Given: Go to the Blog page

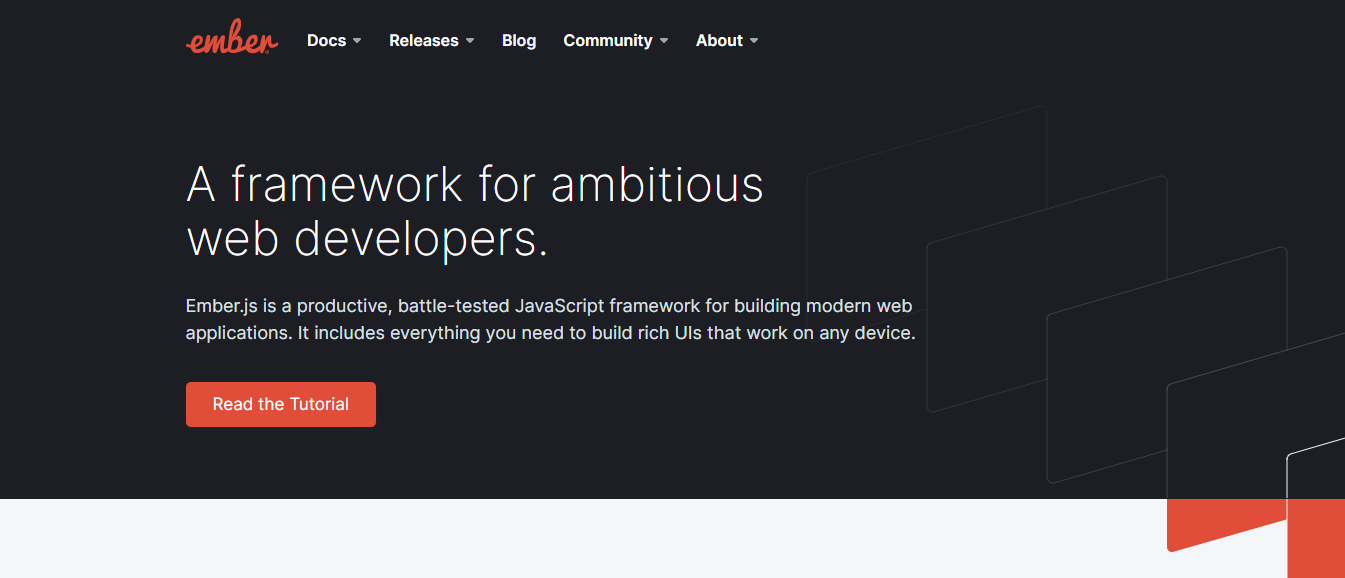Looking at the screenshot, I should coord(519,41).
